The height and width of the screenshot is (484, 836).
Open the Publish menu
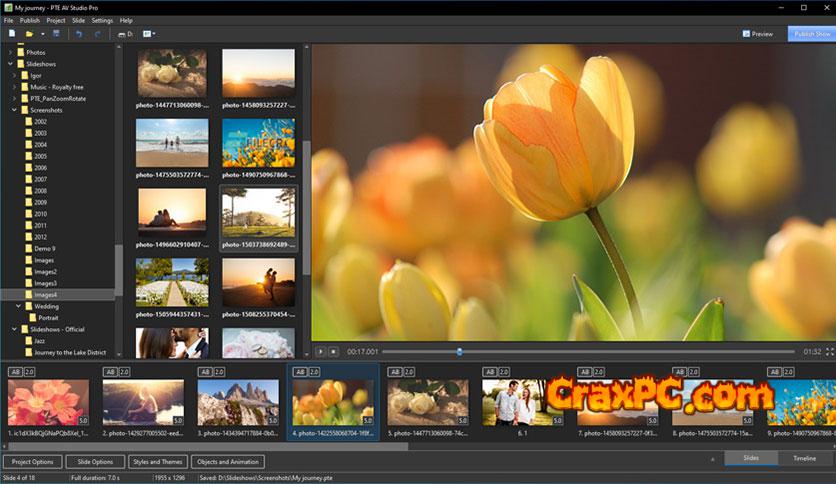click(x=30, y=20)
